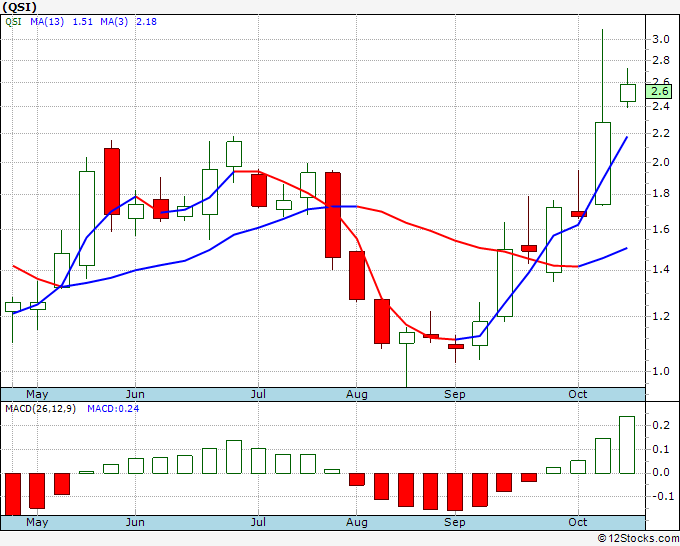This screenshot has width=680, height=546.
Task: Click the (QSI) ticker title
Action: coord(23,6)
